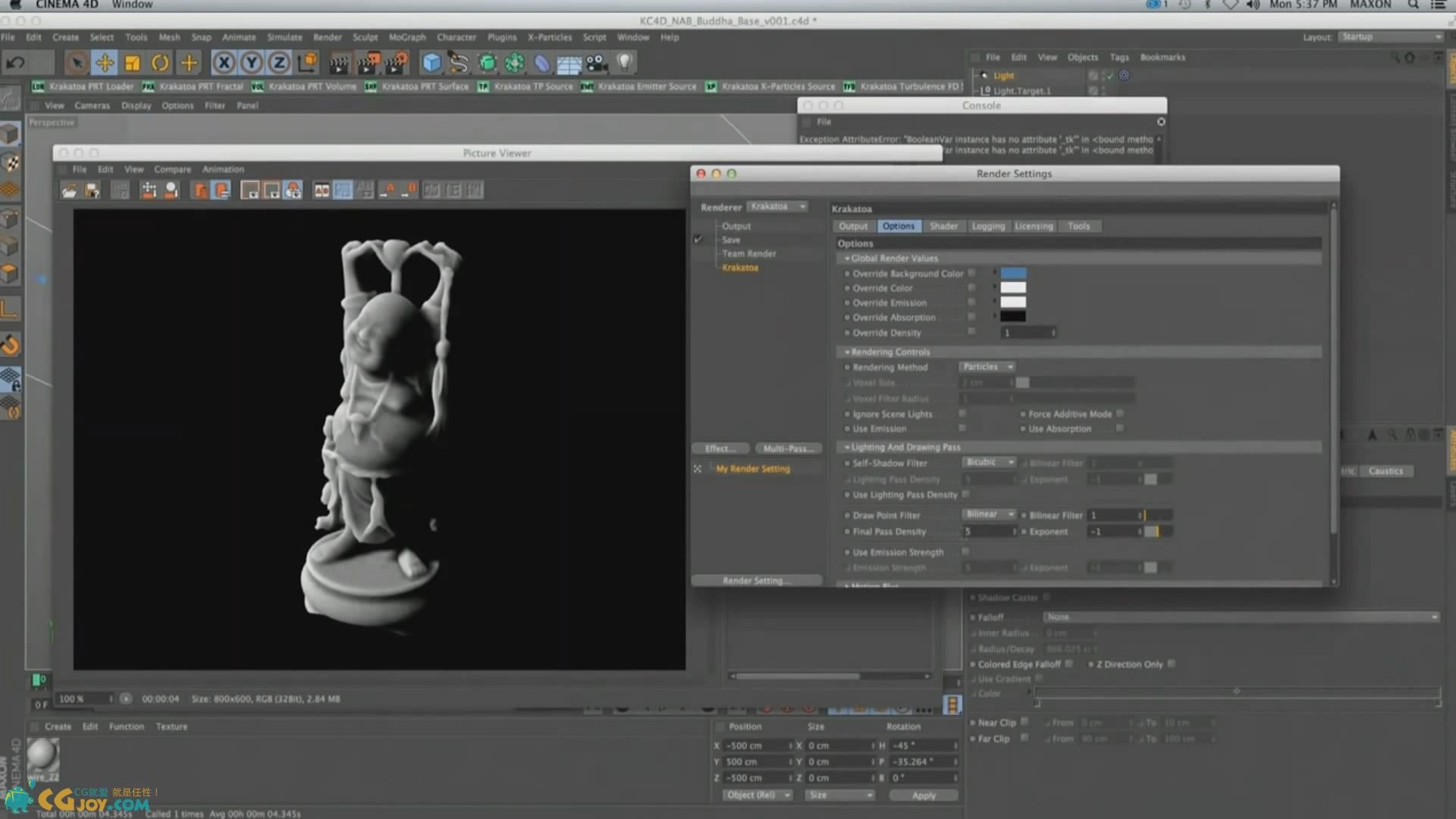Select Output in render settings list
Screen dimensions: 1456x819
tap(736, 226)
